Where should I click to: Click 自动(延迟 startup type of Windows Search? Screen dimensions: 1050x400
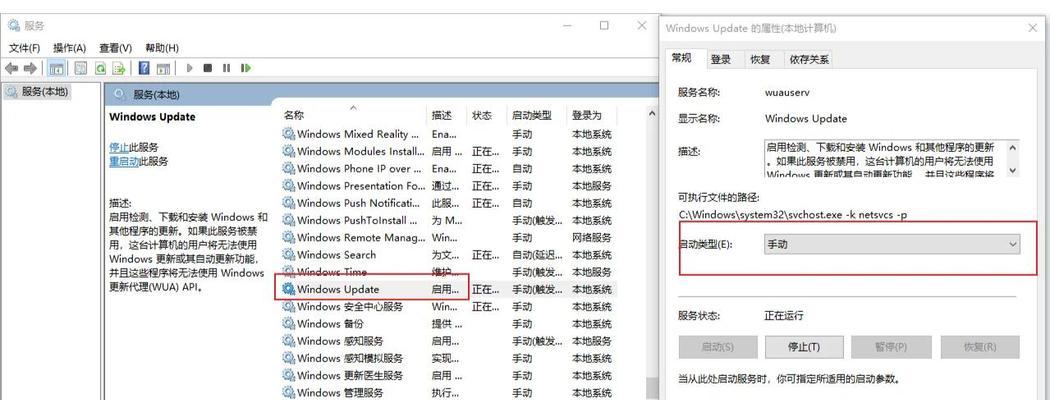coord(535,255)
